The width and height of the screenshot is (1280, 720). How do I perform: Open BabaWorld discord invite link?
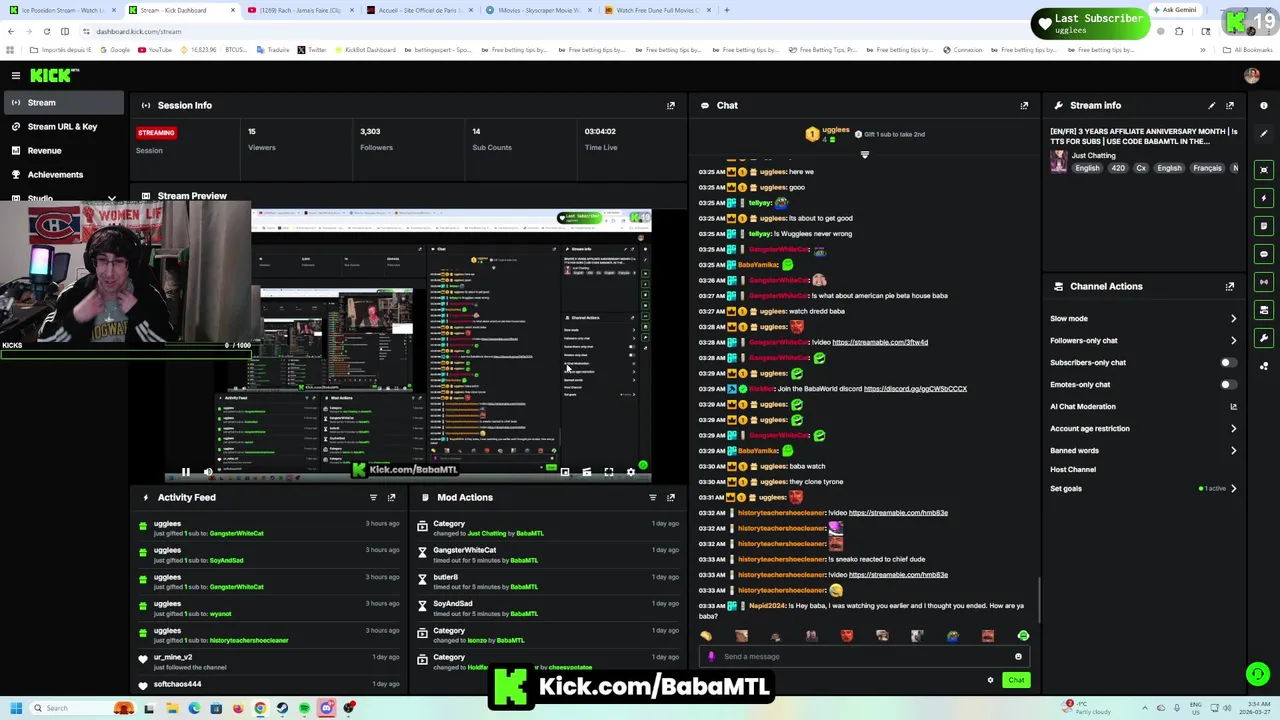[915, 389]
